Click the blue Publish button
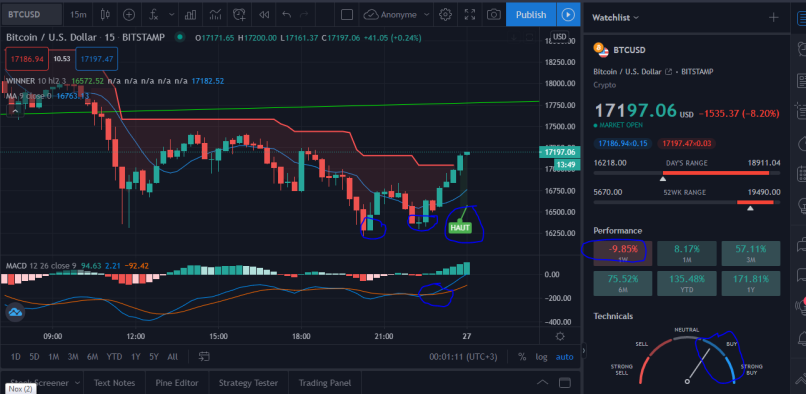The height and width of the screenshot is (394, 806). tap(531, 14)
